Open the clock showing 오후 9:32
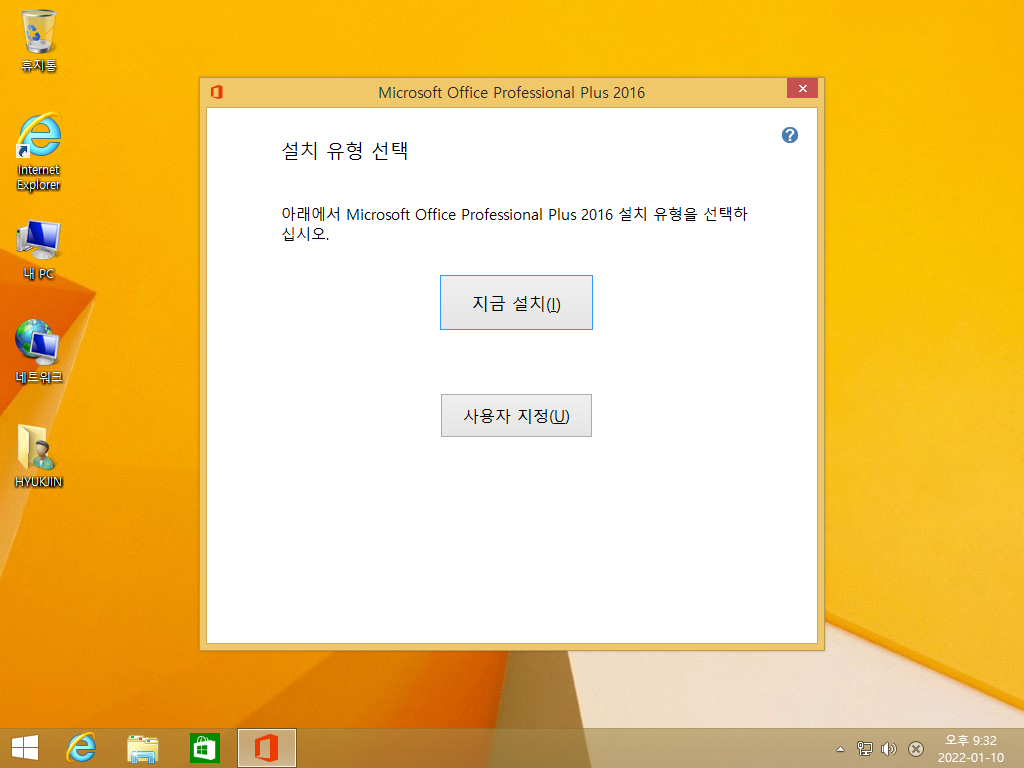Screen dimensions: 1024x768 click(970, 748)
